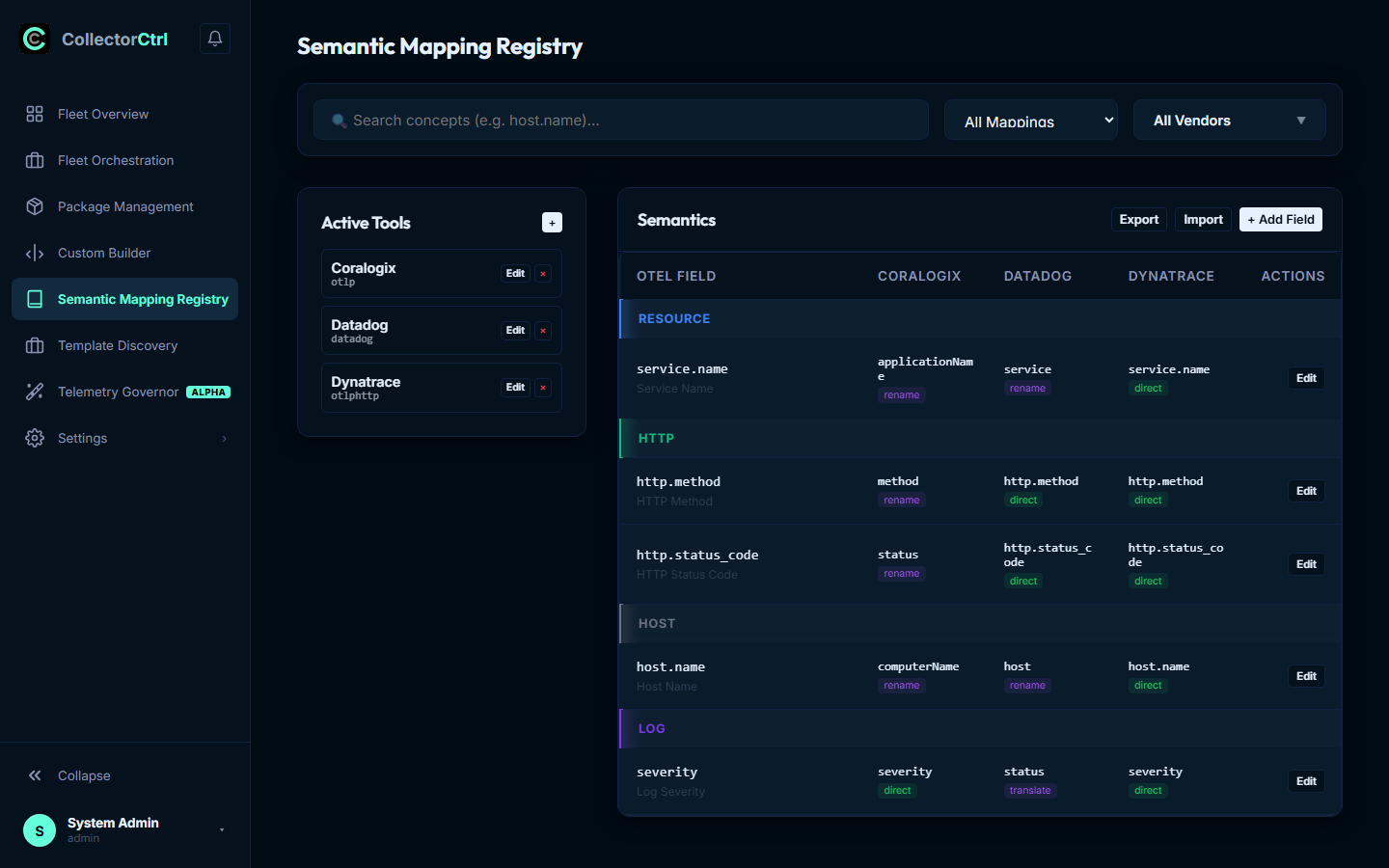The height and width of the screenshot is (868, 1389).
Task: Click the OTEL FIELD column header
Action: [x=676, y=276]
